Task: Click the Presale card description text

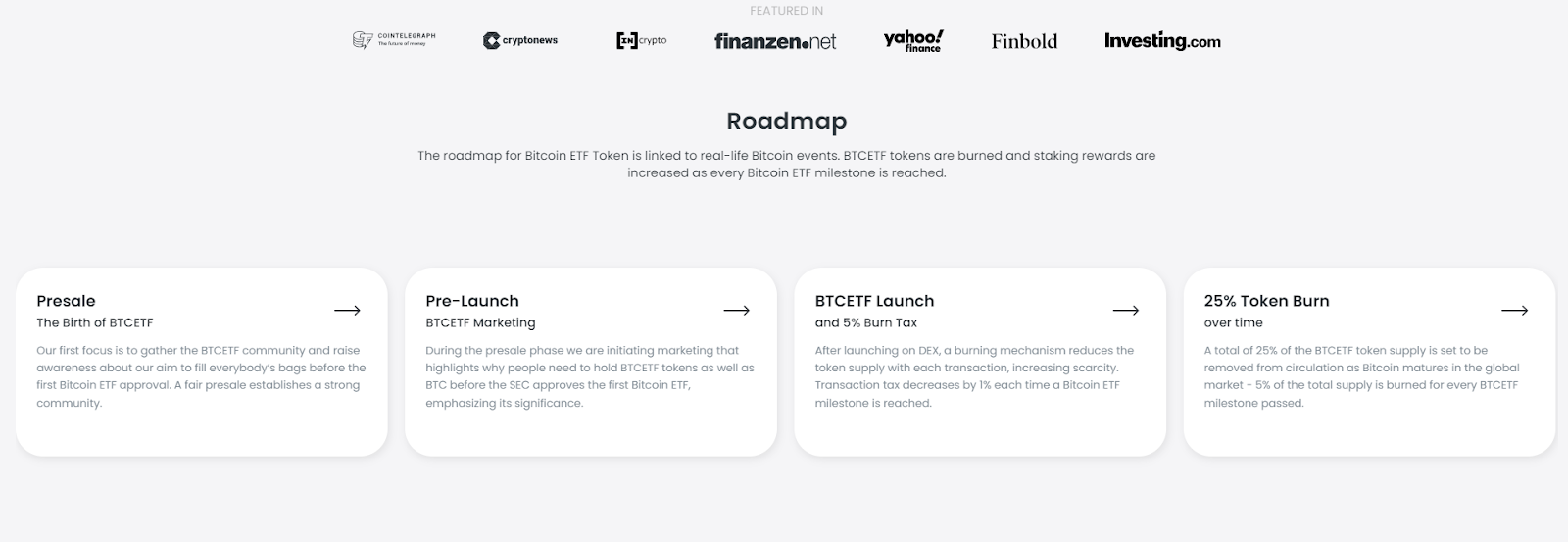Action: tap(201, 376)
